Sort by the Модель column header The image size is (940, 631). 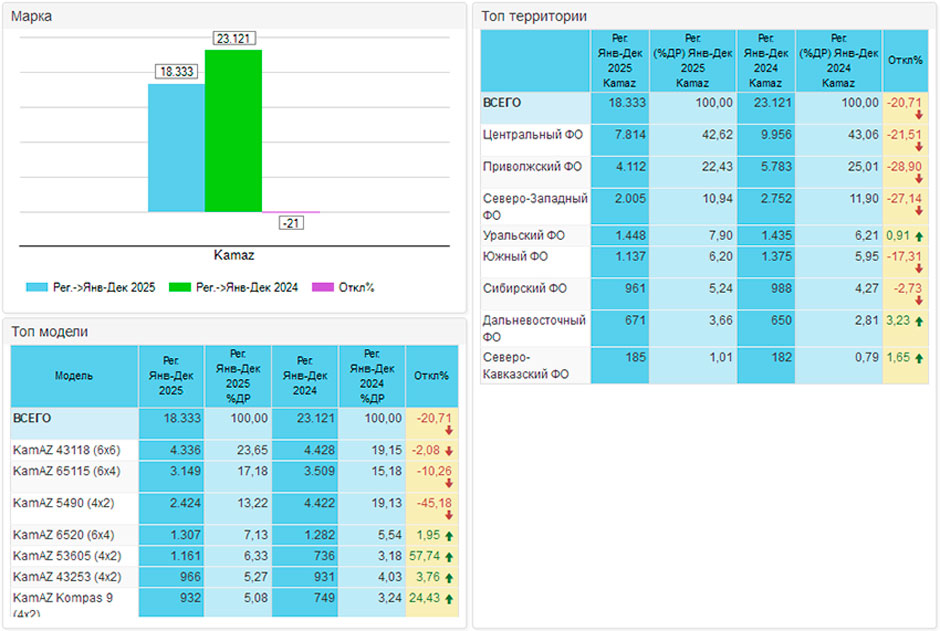(x=74, y=376)
